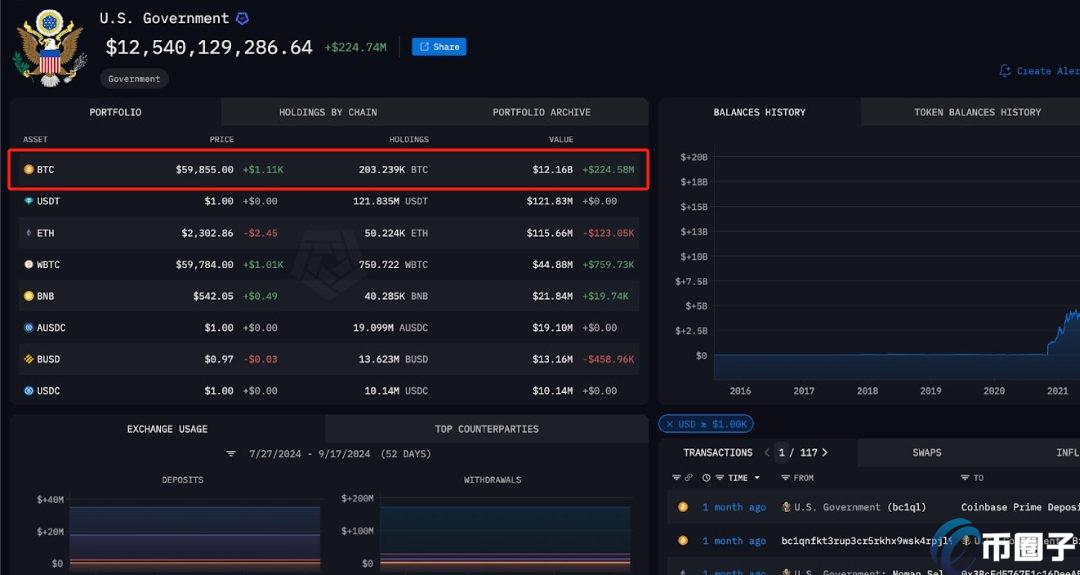Screen dimensions: 1080x575
Task: Click the first filter icon in transactions header
Action: coord(676,478)
